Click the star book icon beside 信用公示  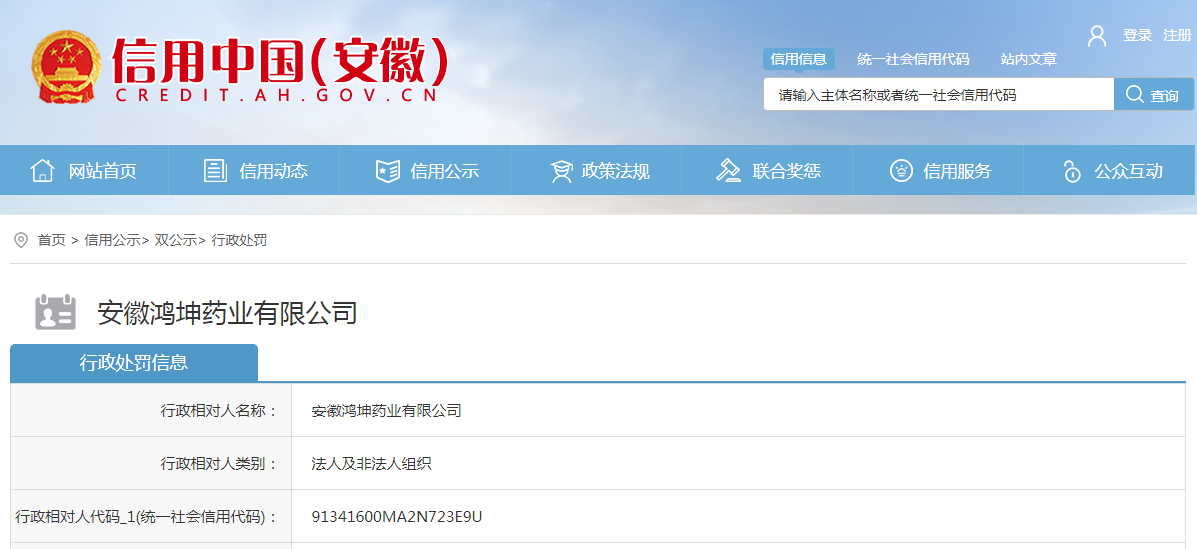tap(388, 171)
